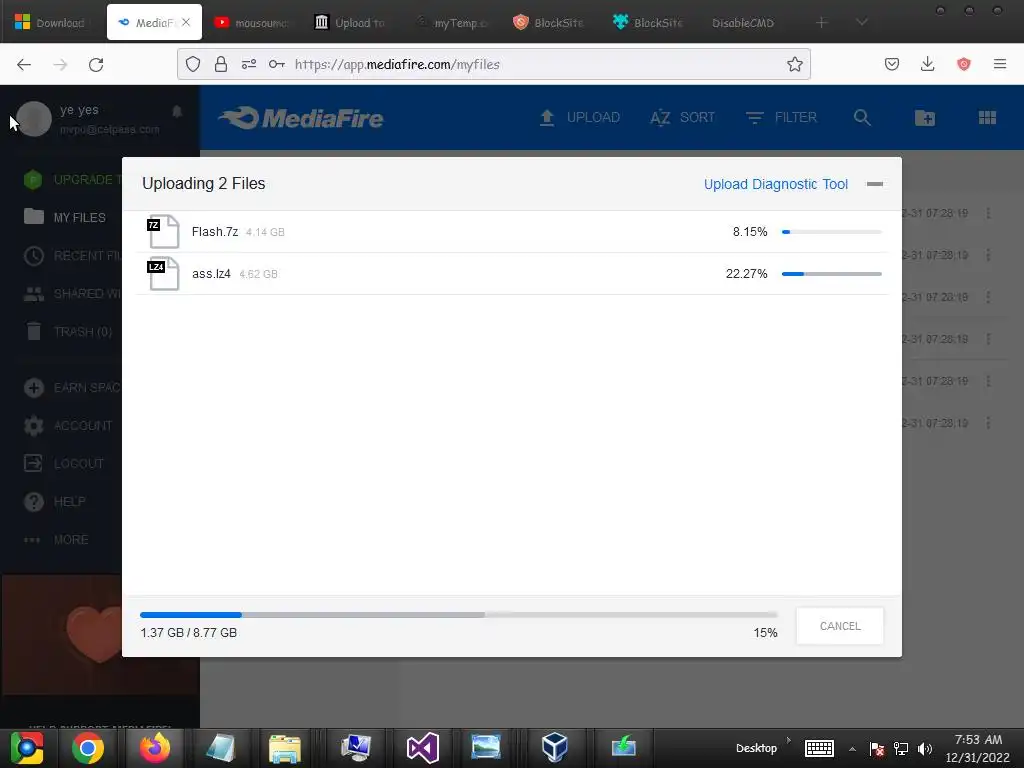Click the red BlockSite extension icon
The image size is (1024, 768).
[963, 64]
